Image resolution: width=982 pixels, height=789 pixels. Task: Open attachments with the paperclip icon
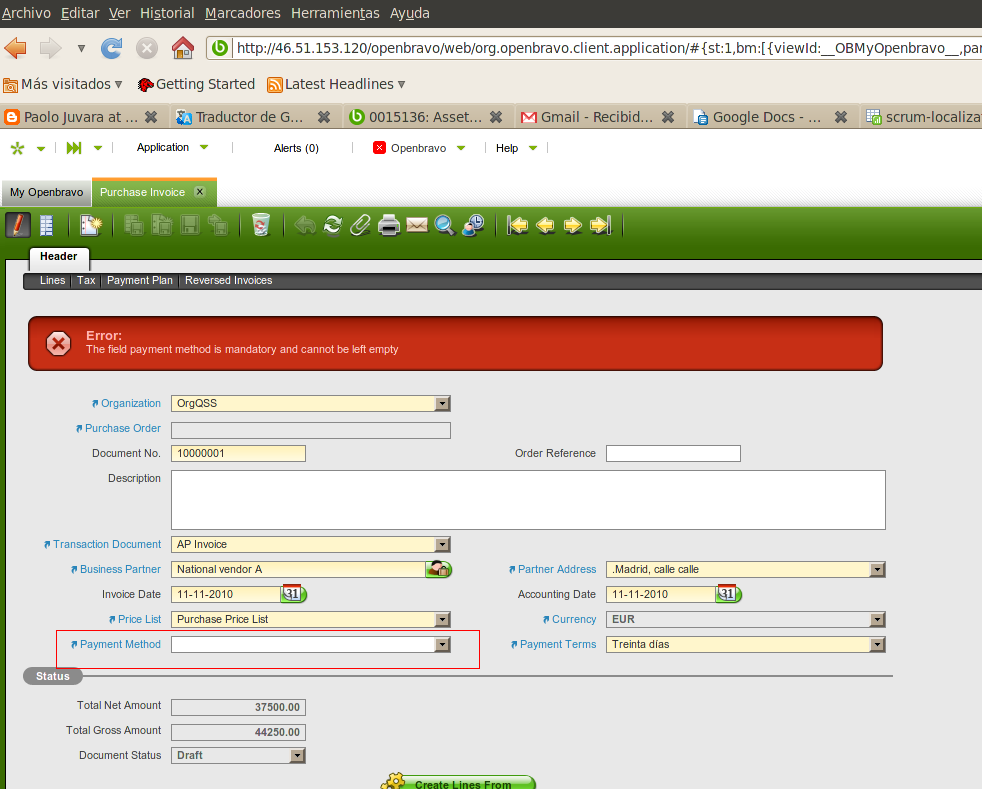tap(360, 225)
